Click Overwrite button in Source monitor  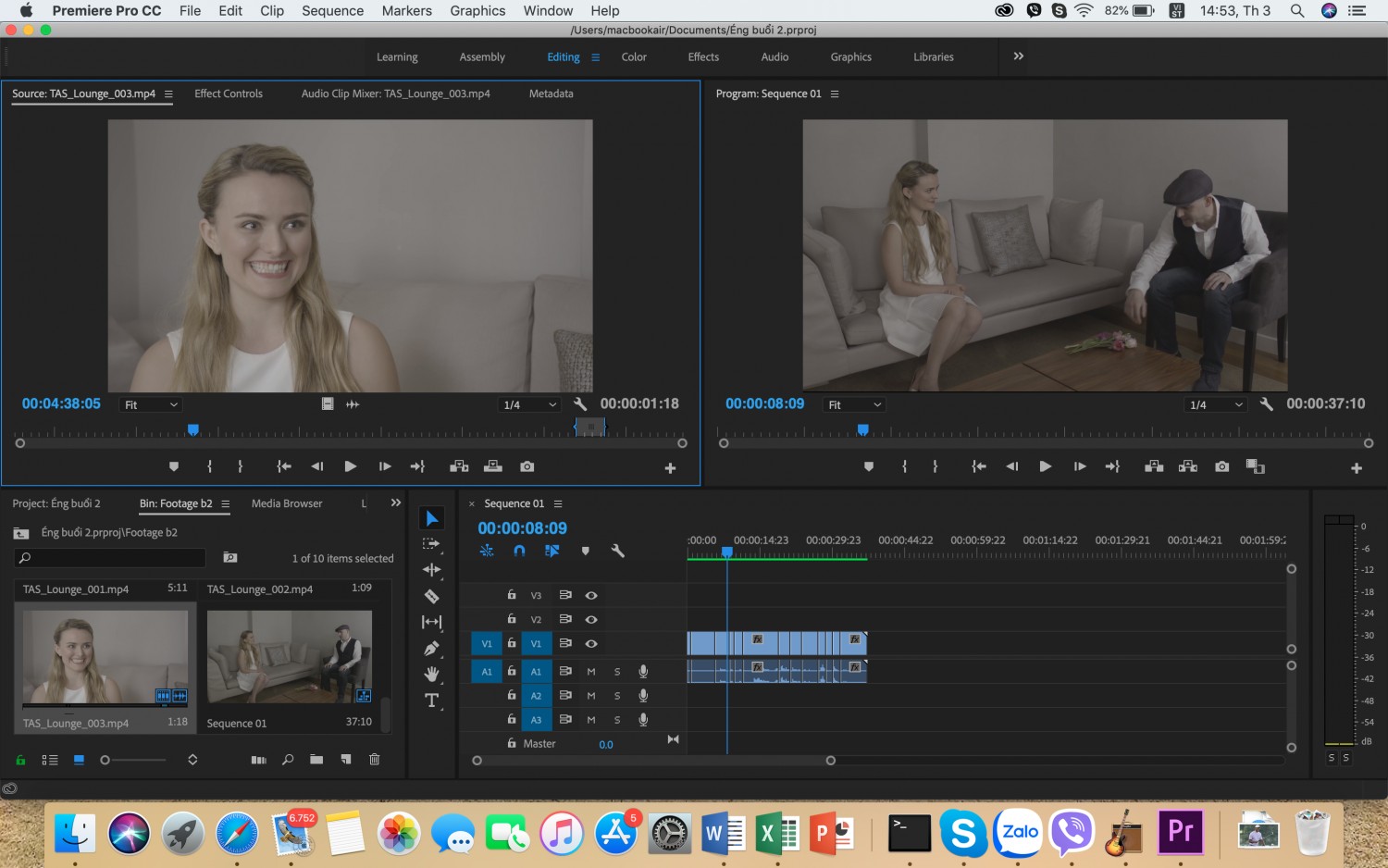click(x=493, y=466)
